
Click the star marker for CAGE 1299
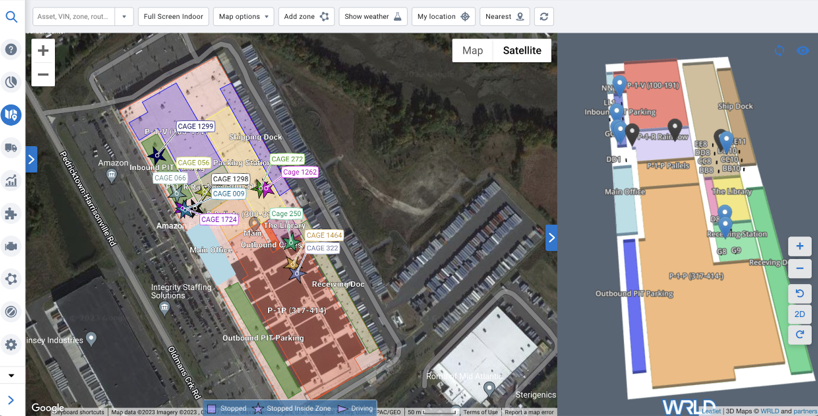pos(156,154)
